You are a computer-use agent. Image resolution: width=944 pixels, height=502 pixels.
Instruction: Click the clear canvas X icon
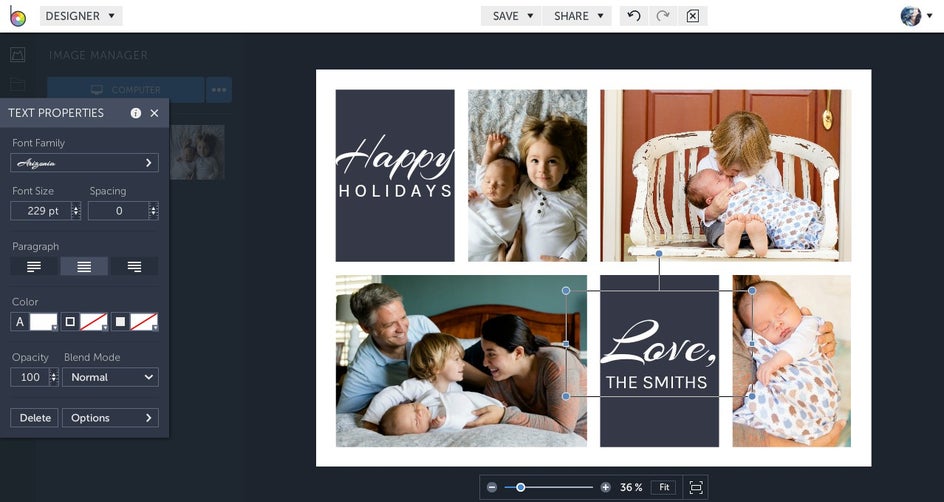point(692,16)
